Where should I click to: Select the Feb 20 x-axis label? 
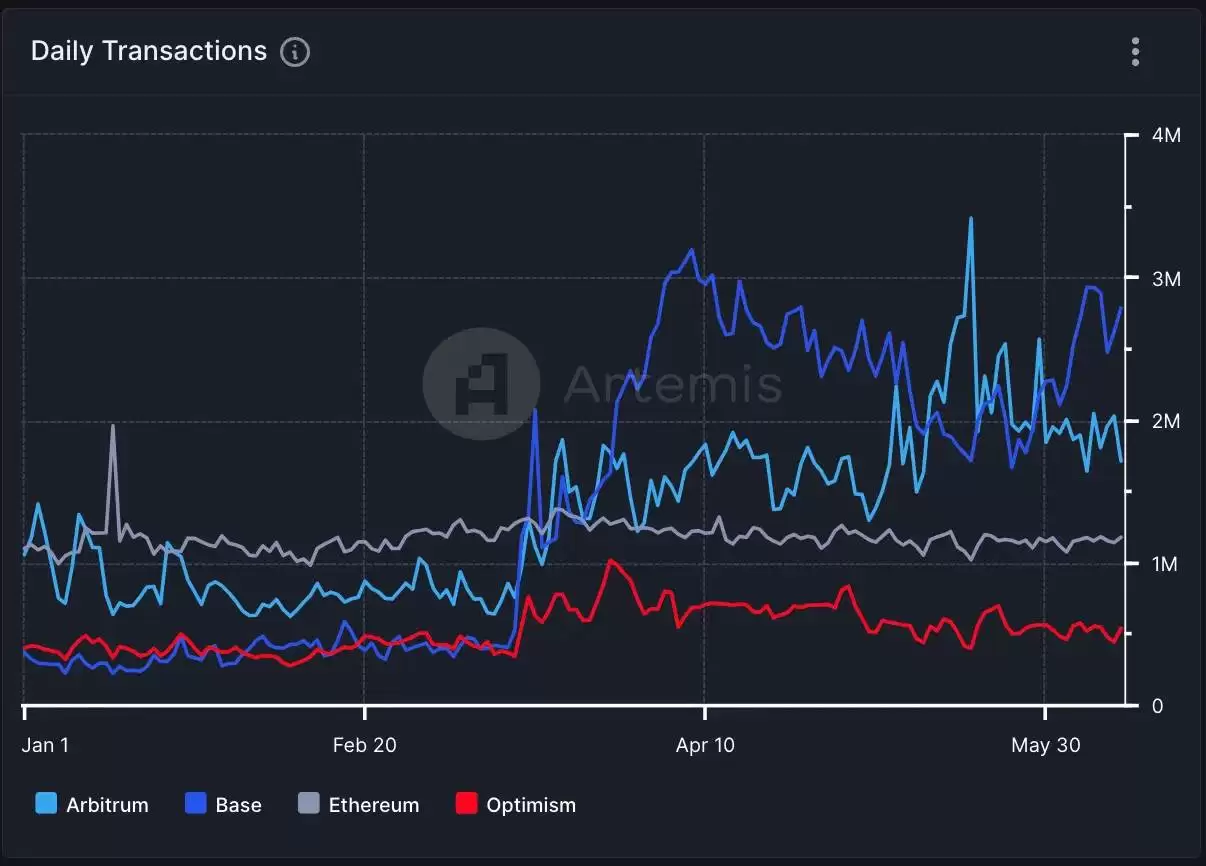(364, 745)
